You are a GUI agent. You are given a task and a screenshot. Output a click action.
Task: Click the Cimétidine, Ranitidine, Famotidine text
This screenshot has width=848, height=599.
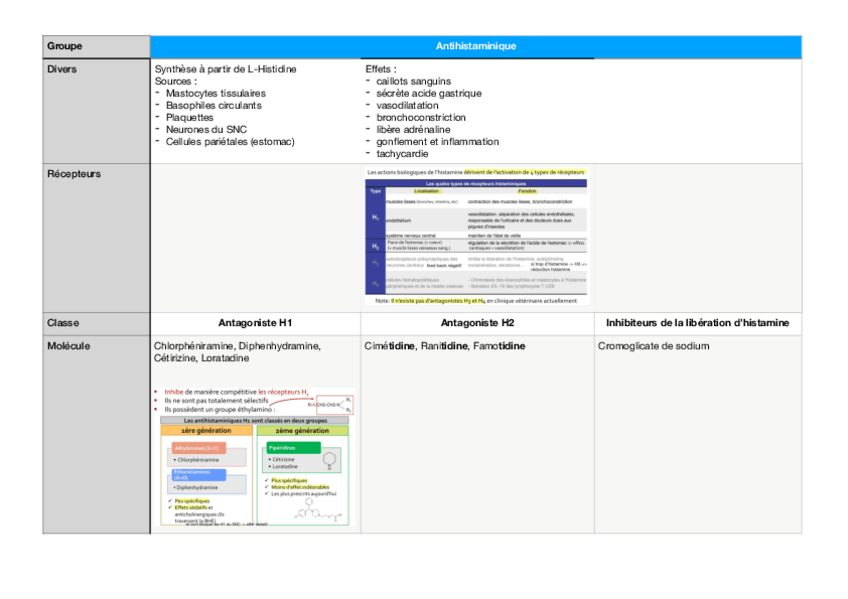(x=444, y=346)
